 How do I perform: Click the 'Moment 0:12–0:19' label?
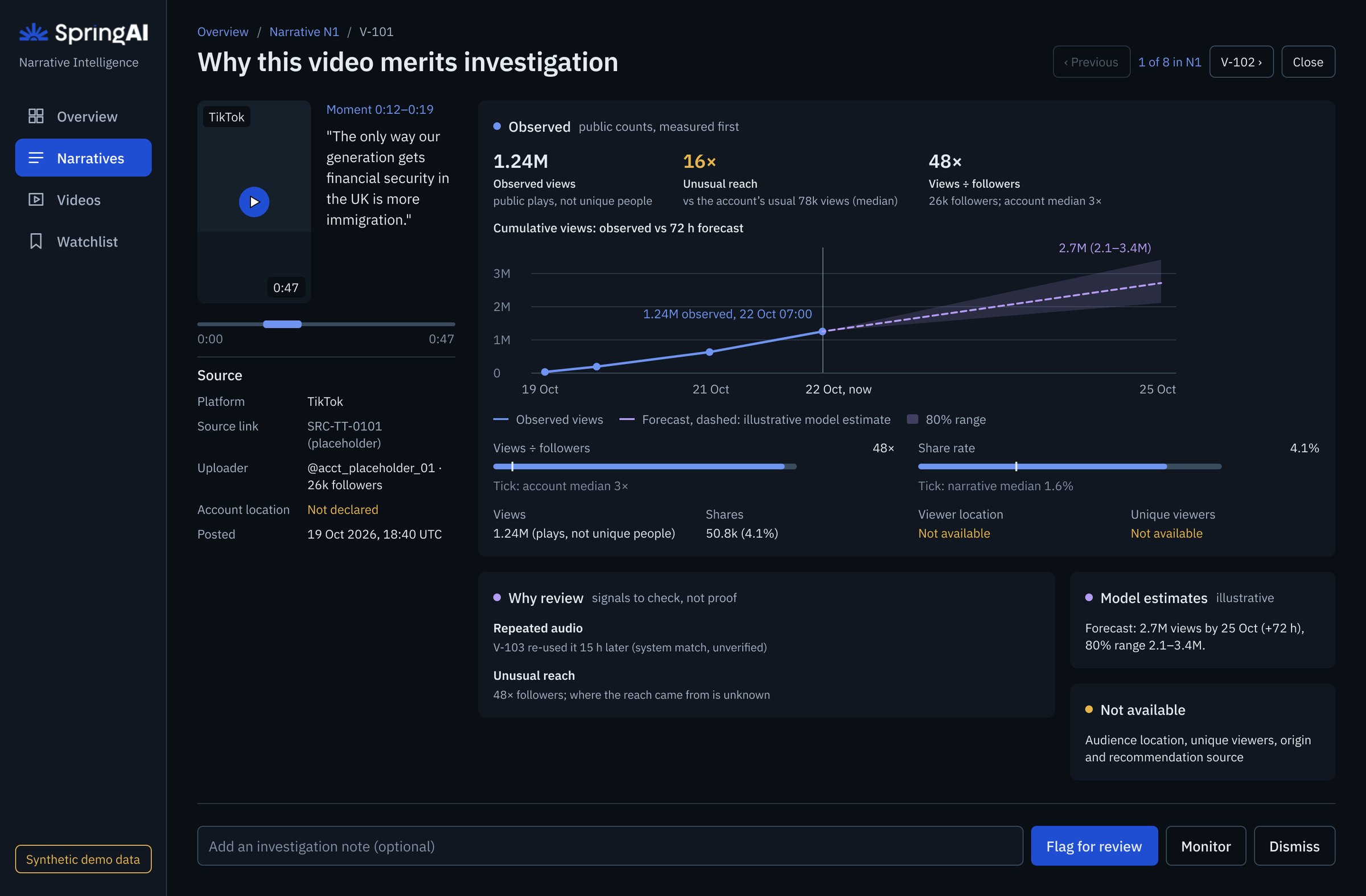point(380,109)
